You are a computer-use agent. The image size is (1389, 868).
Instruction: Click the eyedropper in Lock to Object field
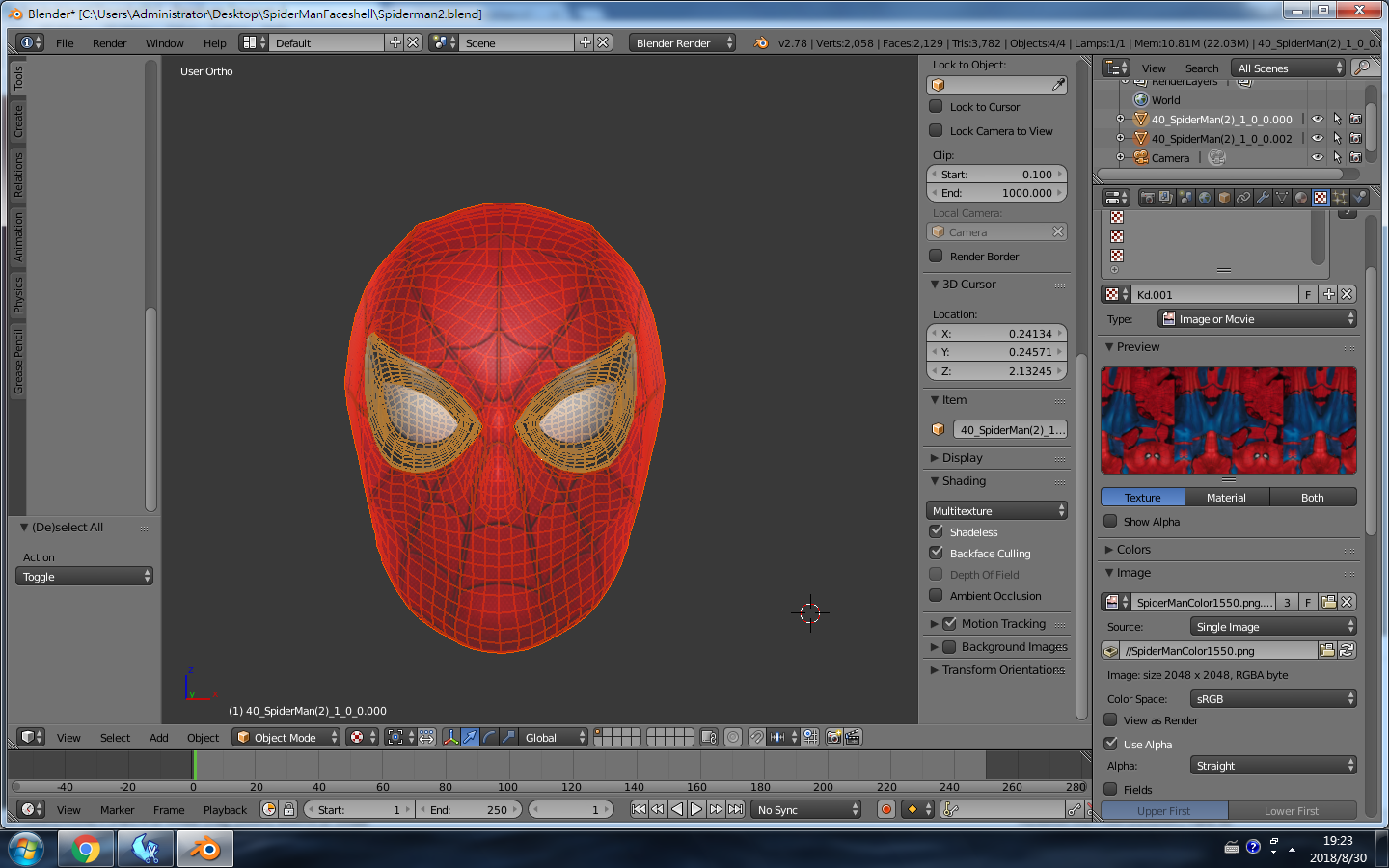coord(1058,85)
